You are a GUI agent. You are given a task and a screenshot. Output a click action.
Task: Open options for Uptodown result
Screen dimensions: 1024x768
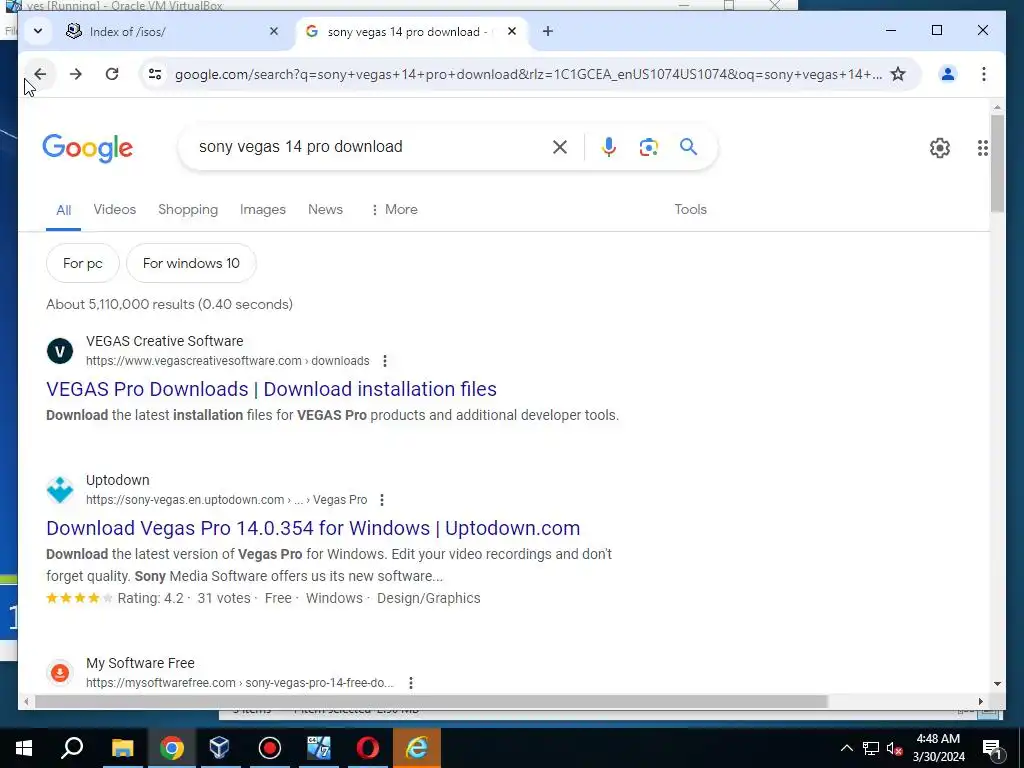click(x=381, y=500)
